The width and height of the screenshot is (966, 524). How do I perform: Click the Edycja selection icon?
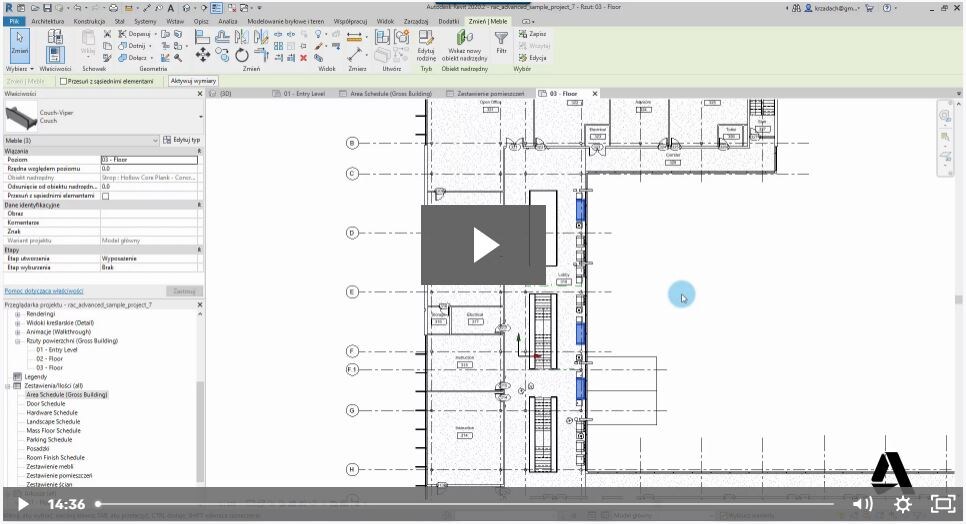[x=532, y=57]
